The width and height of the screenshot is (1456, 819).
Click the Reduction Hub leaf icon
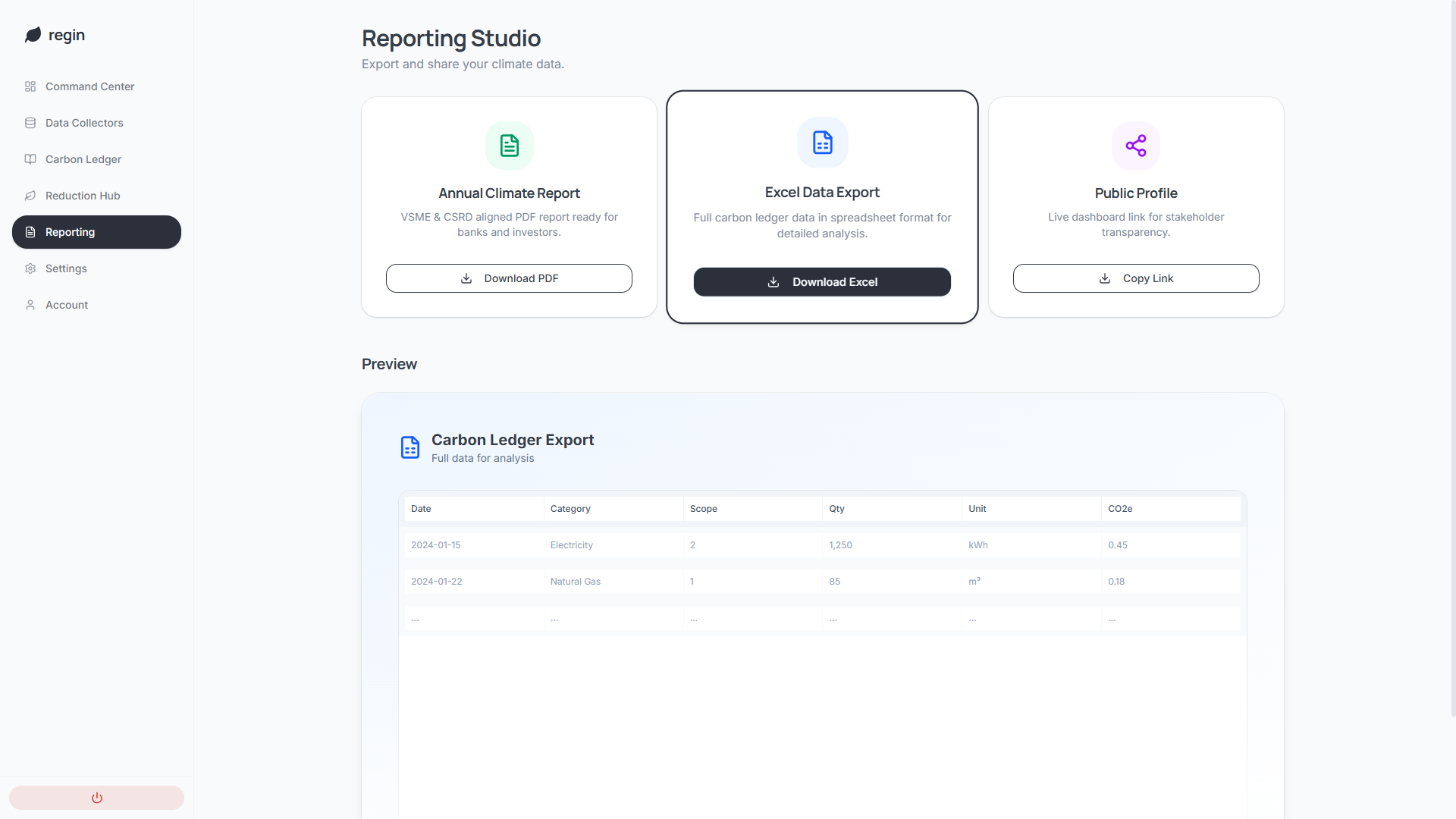[x=30, y=196]
